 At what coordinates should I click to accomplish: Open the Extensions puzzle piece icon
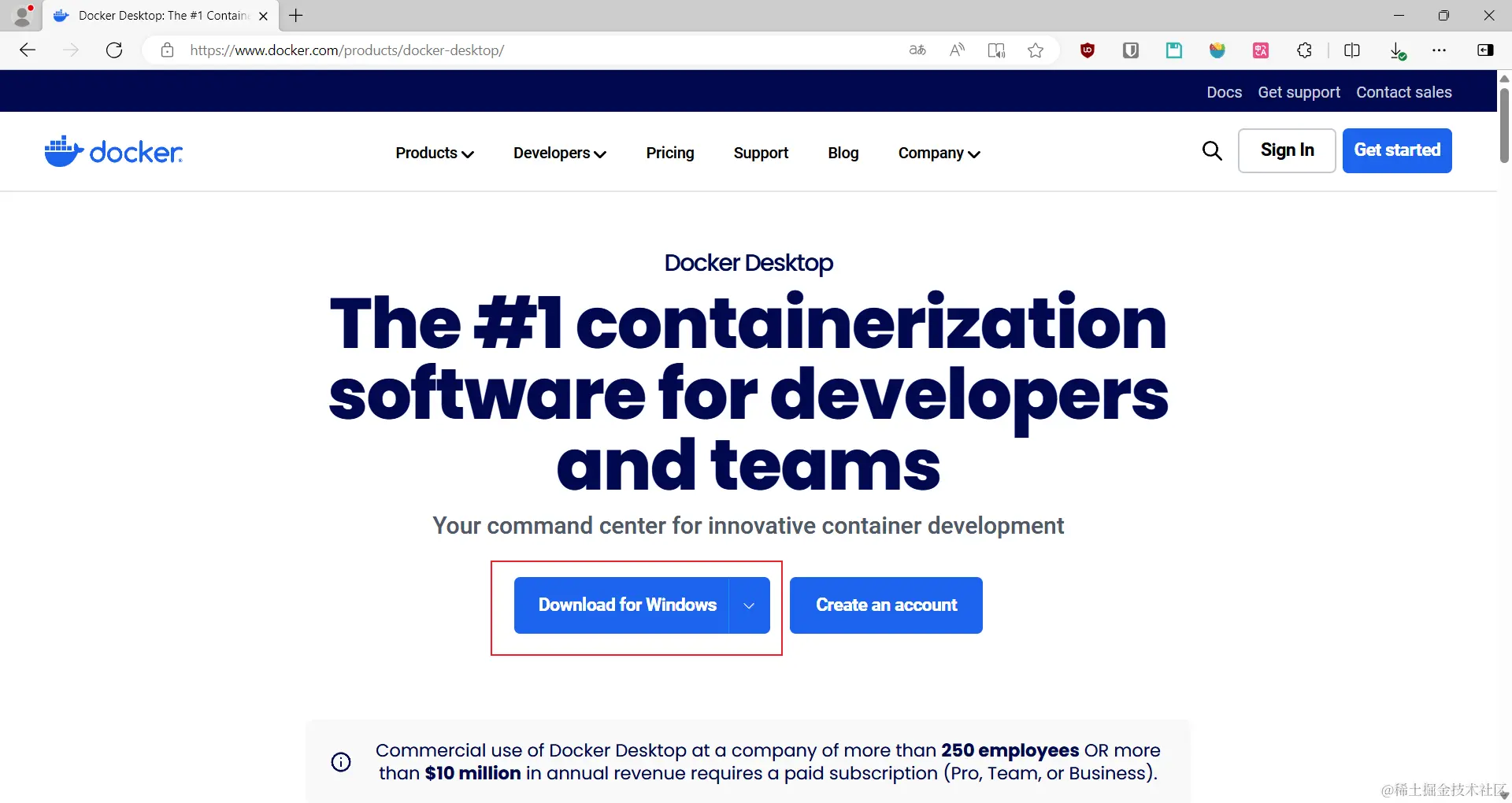(1304, 50)
